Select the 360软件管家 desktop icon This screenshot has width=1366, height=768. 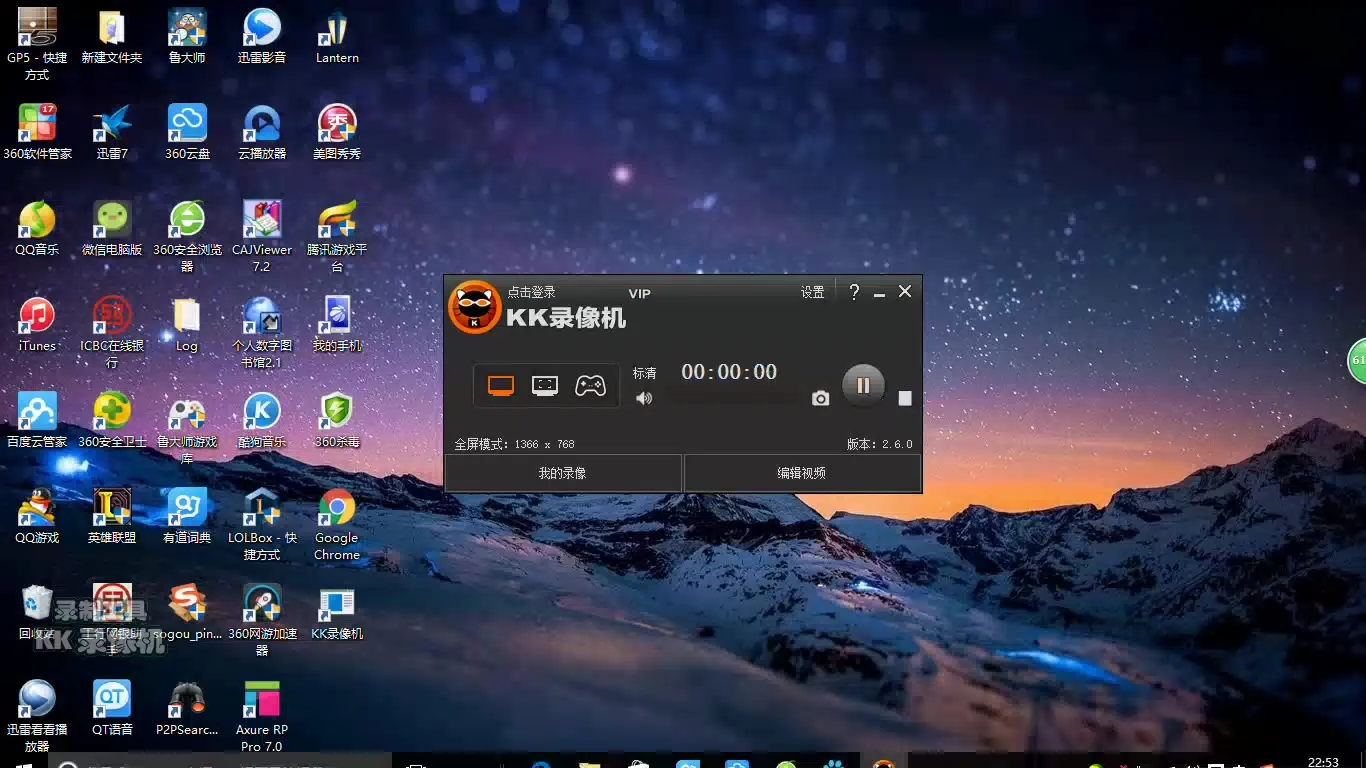tap(37, 132)
